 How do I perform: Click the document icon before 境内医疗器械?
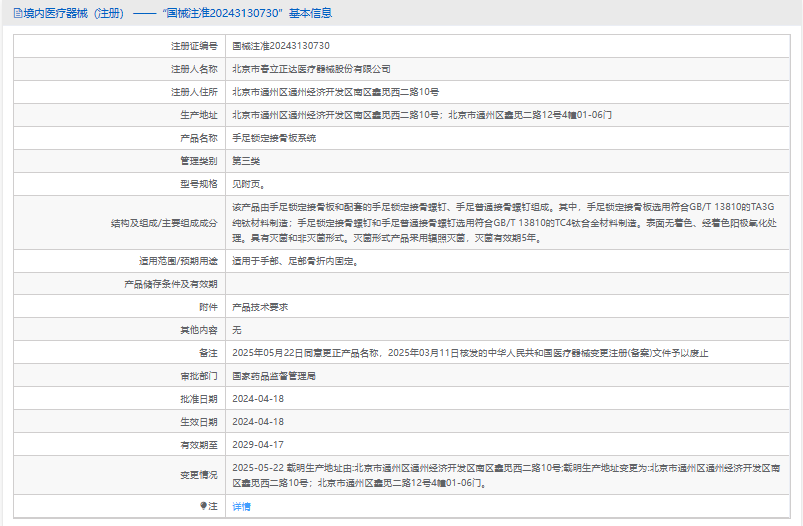coord(18,13)
